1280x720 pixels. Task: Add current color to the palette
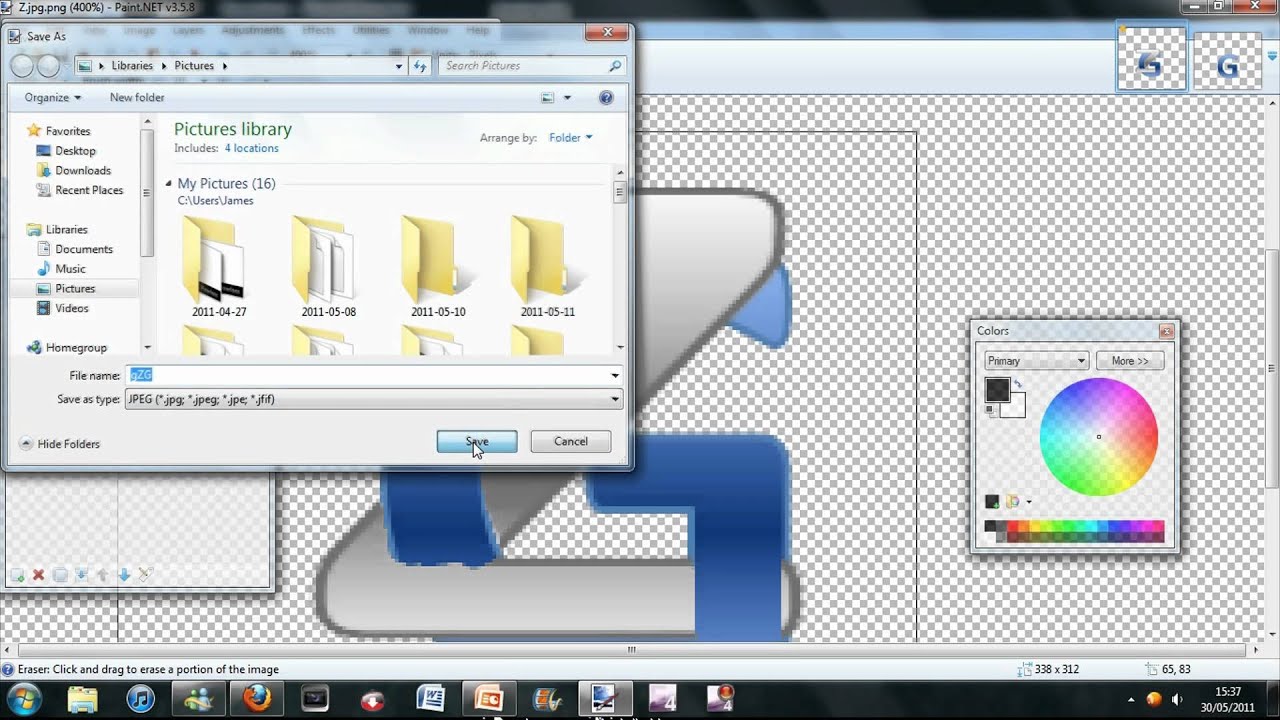pos(992,502)
